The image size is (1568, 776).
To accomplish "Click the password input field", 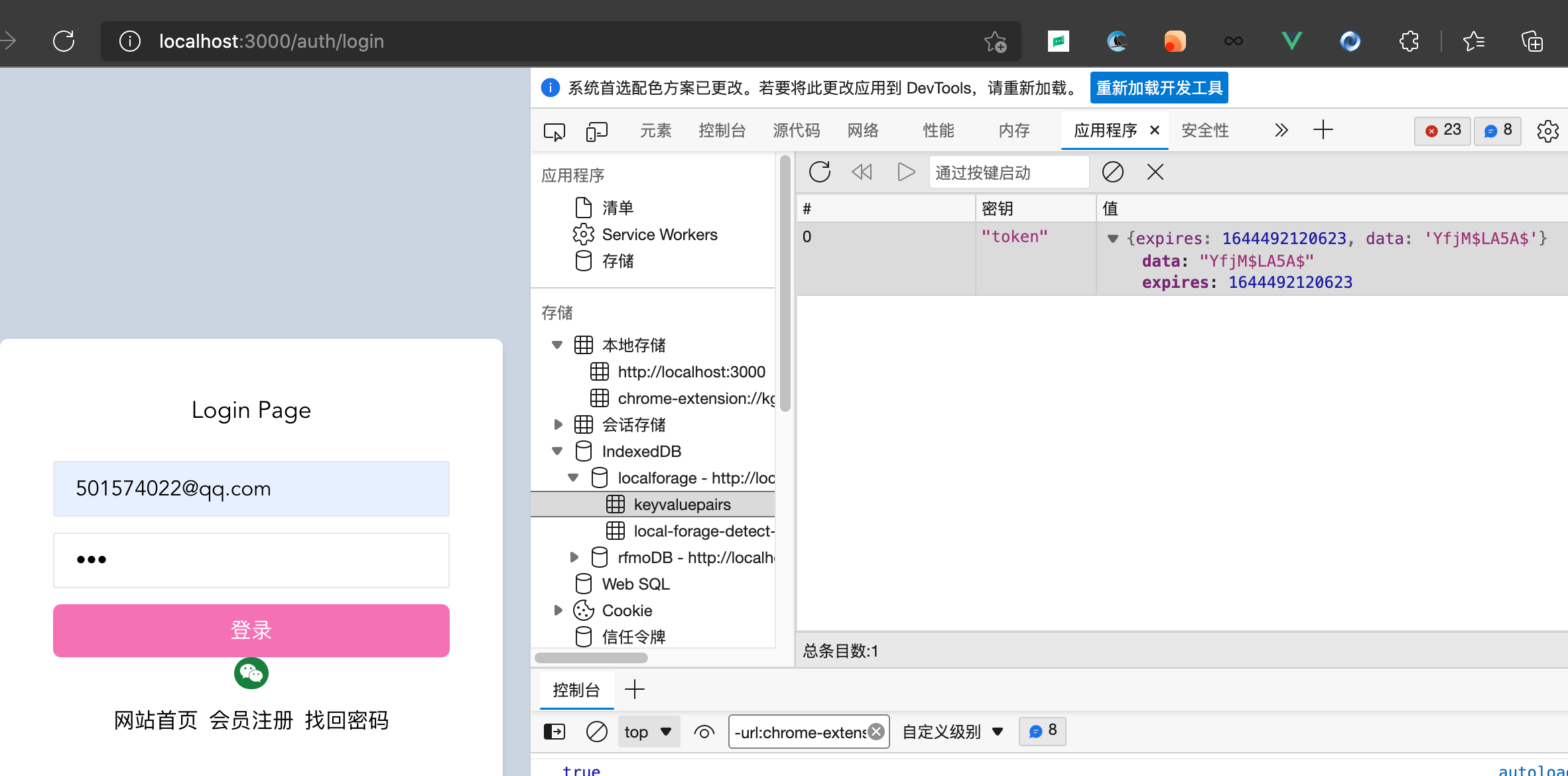I will [x=251, y=560].
